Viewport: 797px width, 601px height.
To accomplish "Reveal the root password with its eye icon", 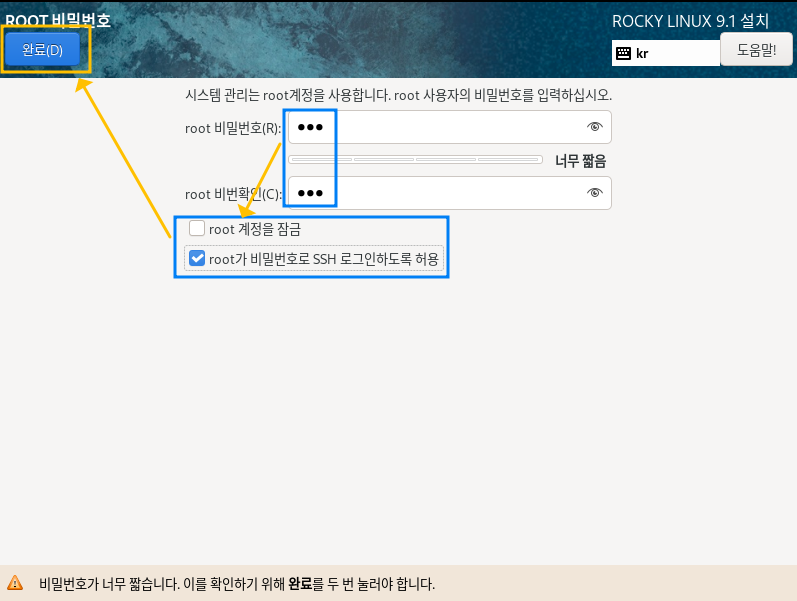I will pyautogui.click(x=594, y=127).
